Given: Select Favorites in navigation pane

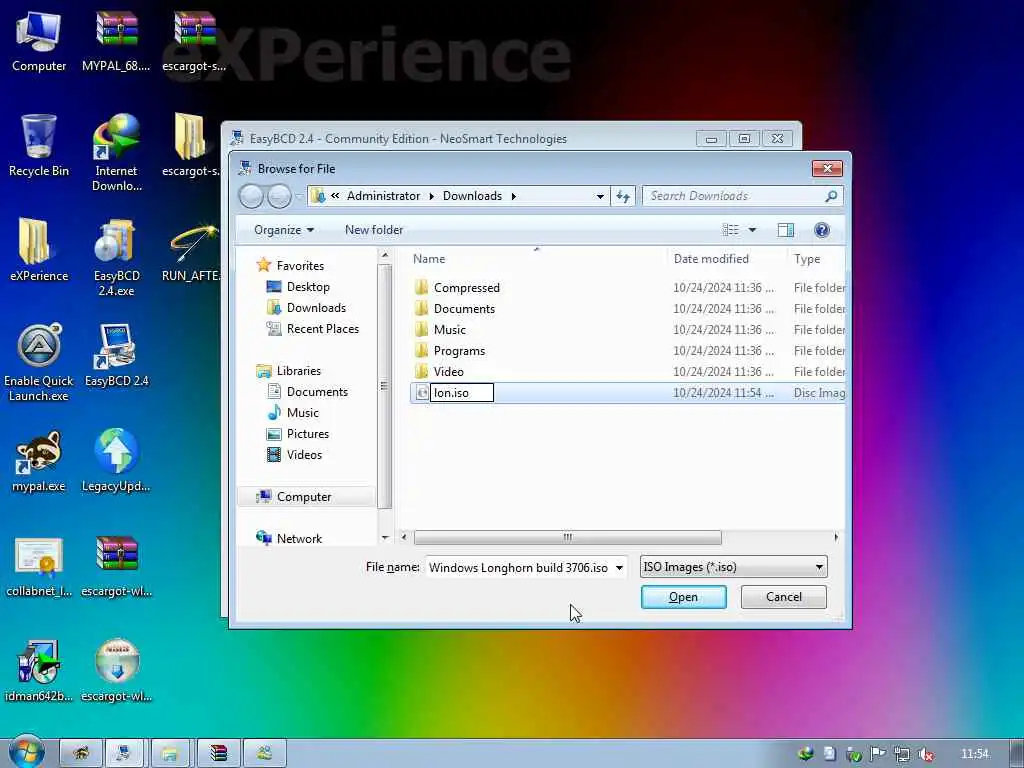Looking at the screenshot, I should coord(300,266).
